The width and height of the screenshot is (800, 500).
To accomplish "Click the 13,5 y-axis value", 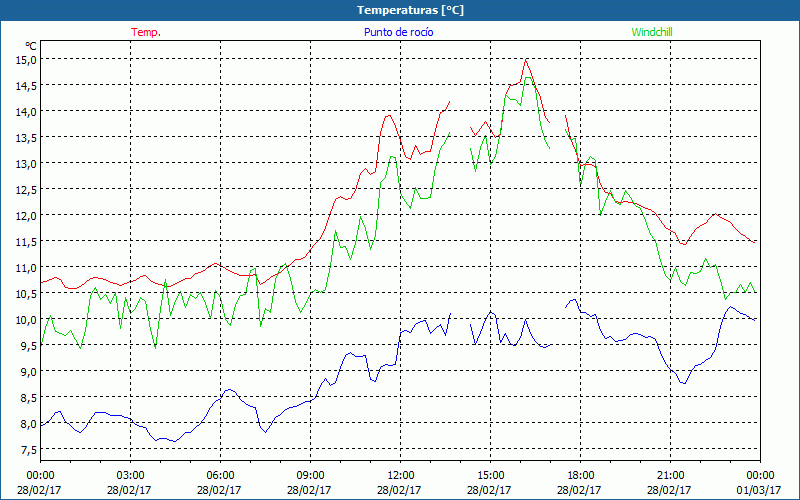I will (27, 138).
